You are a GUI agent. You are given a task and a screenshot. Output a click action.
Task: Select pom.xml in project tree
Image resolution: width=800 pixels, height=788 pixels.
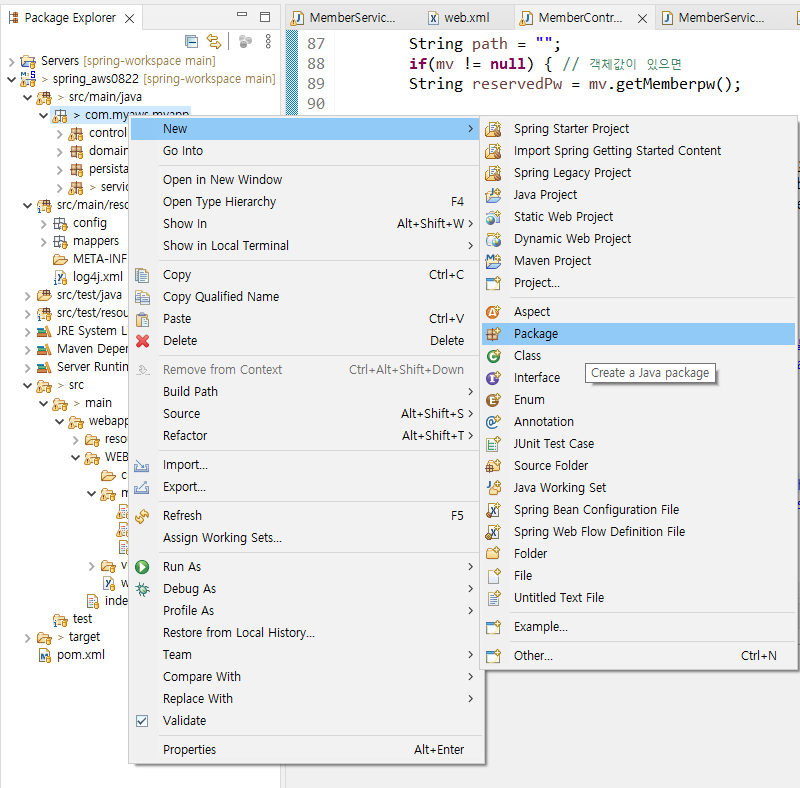81,655
